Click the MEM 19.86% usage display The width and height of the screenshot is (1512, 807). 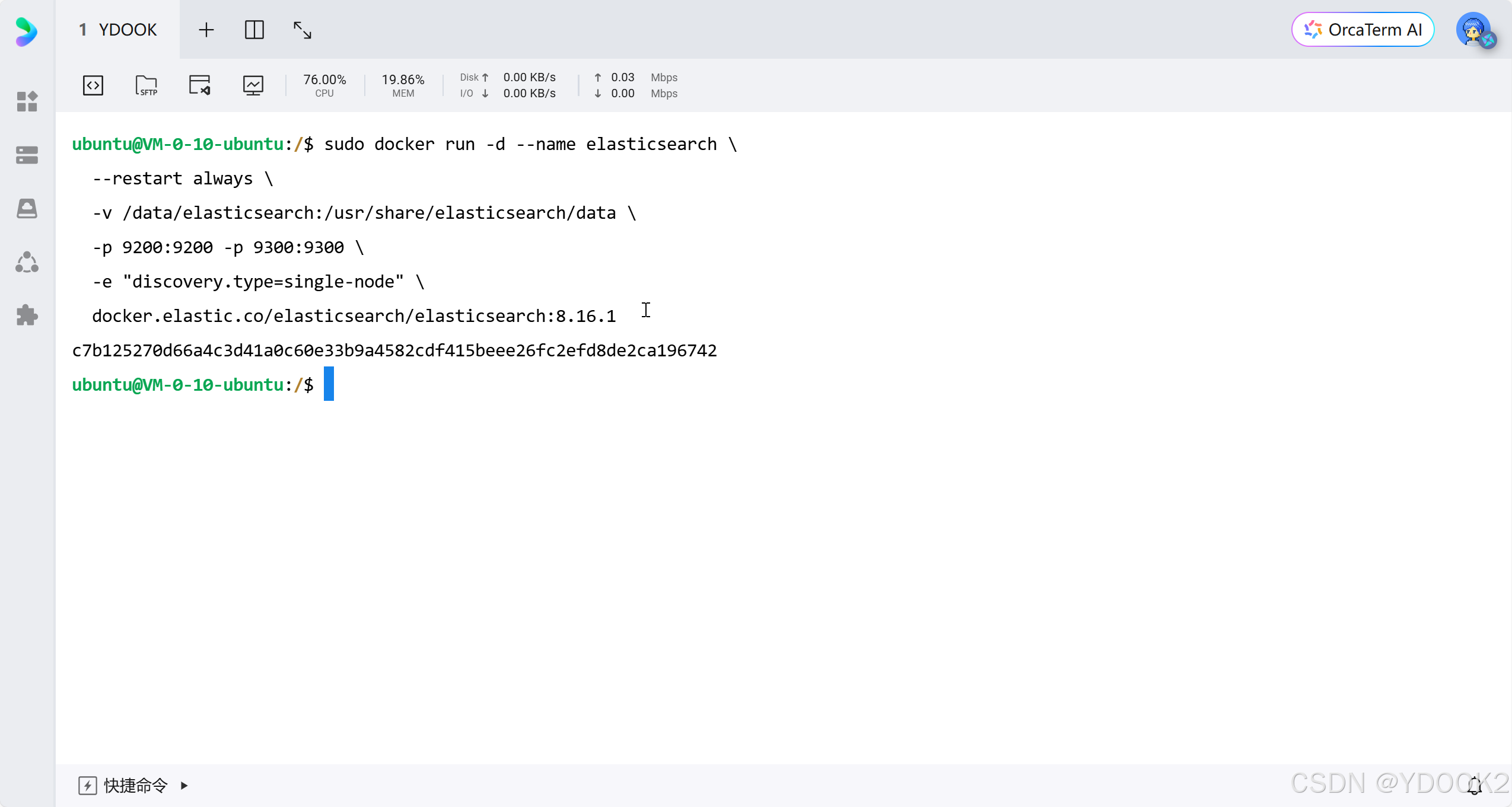[403, 84]
